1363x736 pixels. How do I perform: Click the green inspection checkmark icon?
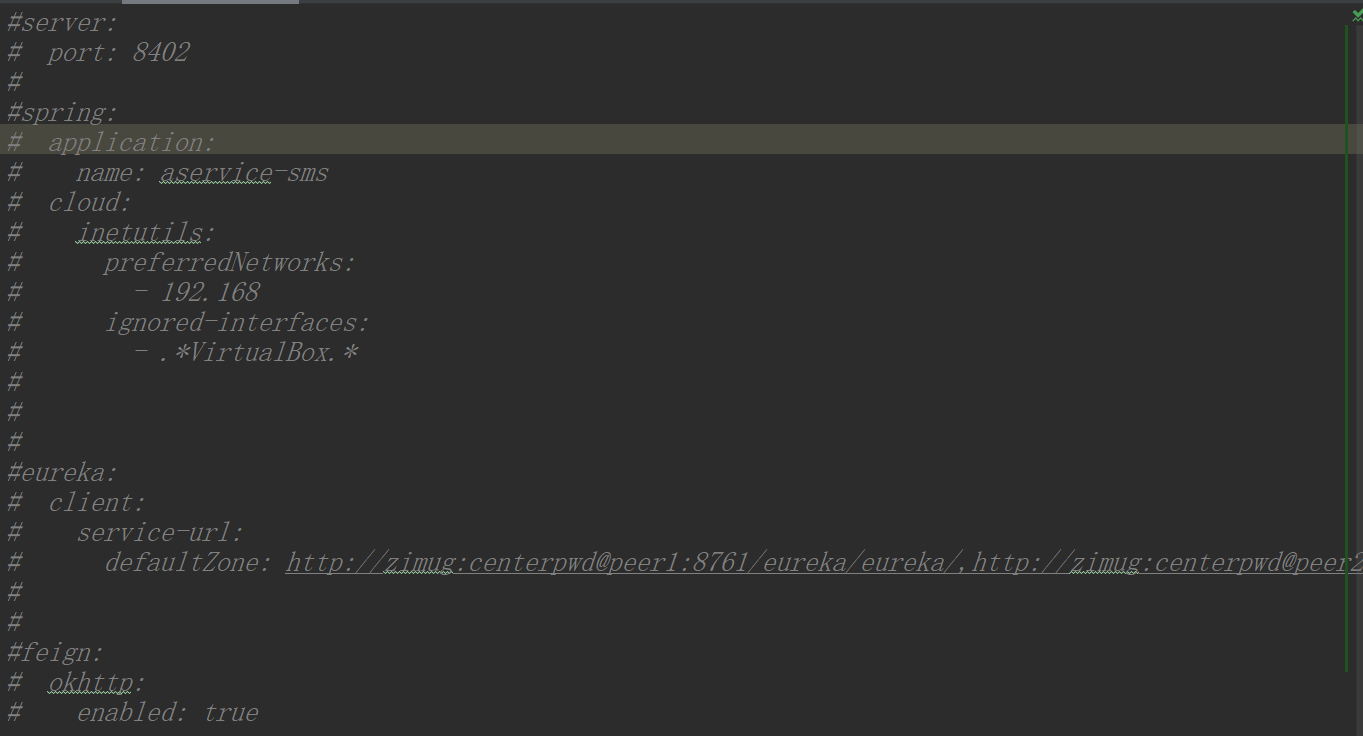(x=1356, y=15)
